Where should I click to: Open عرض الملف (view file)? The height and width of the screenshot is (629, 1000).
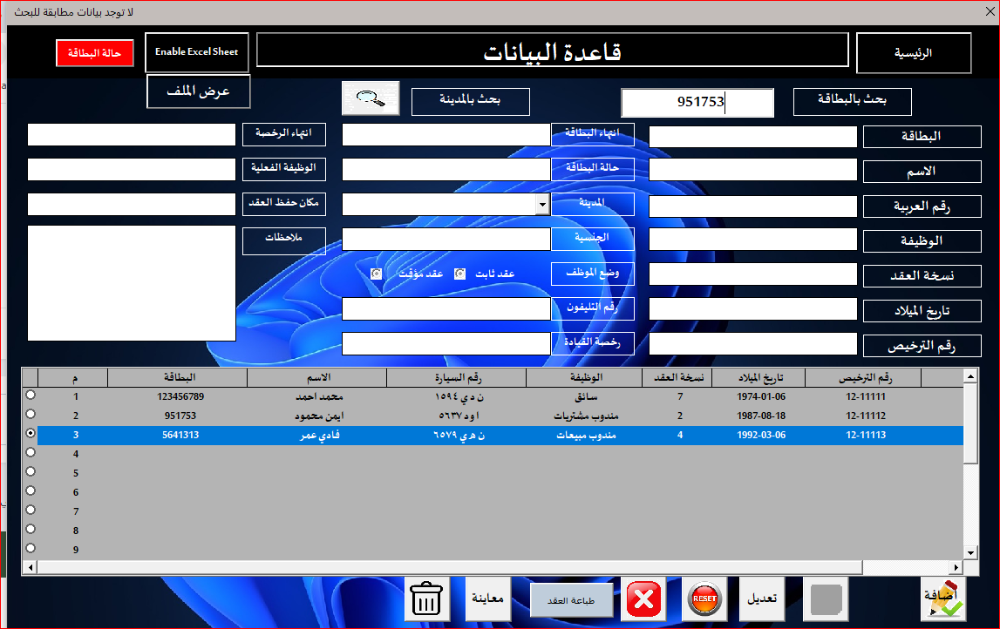point(198,91)
